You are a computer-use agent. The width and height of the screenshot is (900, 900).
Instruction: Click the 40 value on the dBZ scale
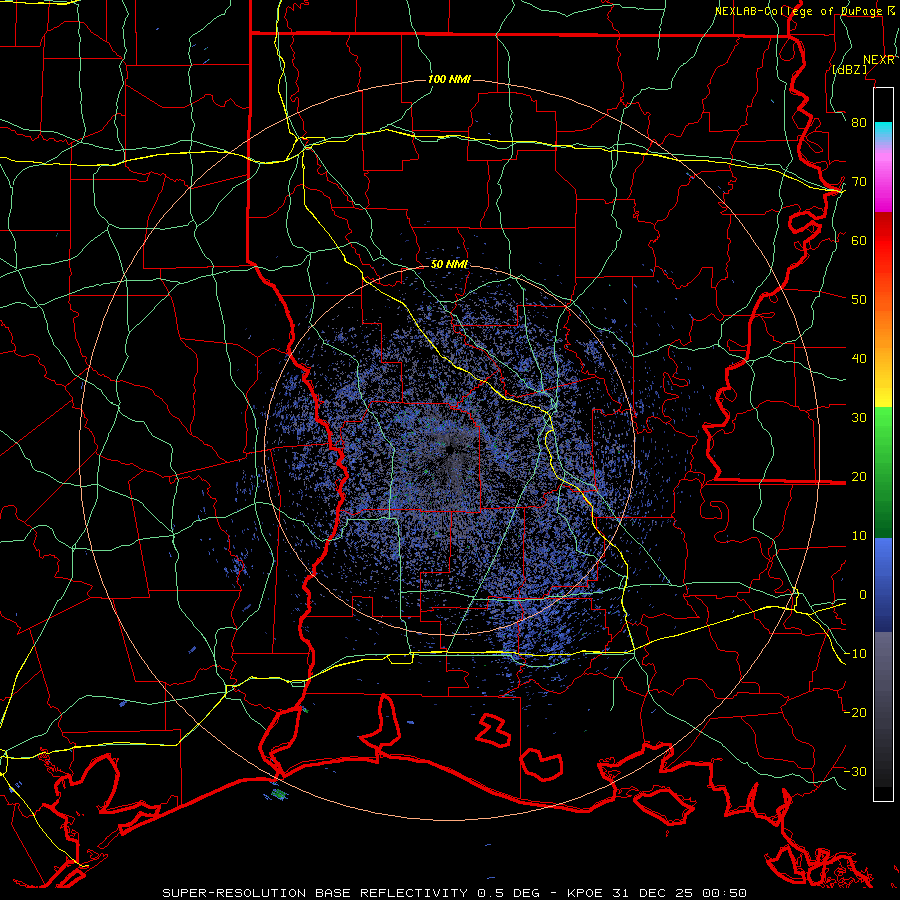[859, 359]
